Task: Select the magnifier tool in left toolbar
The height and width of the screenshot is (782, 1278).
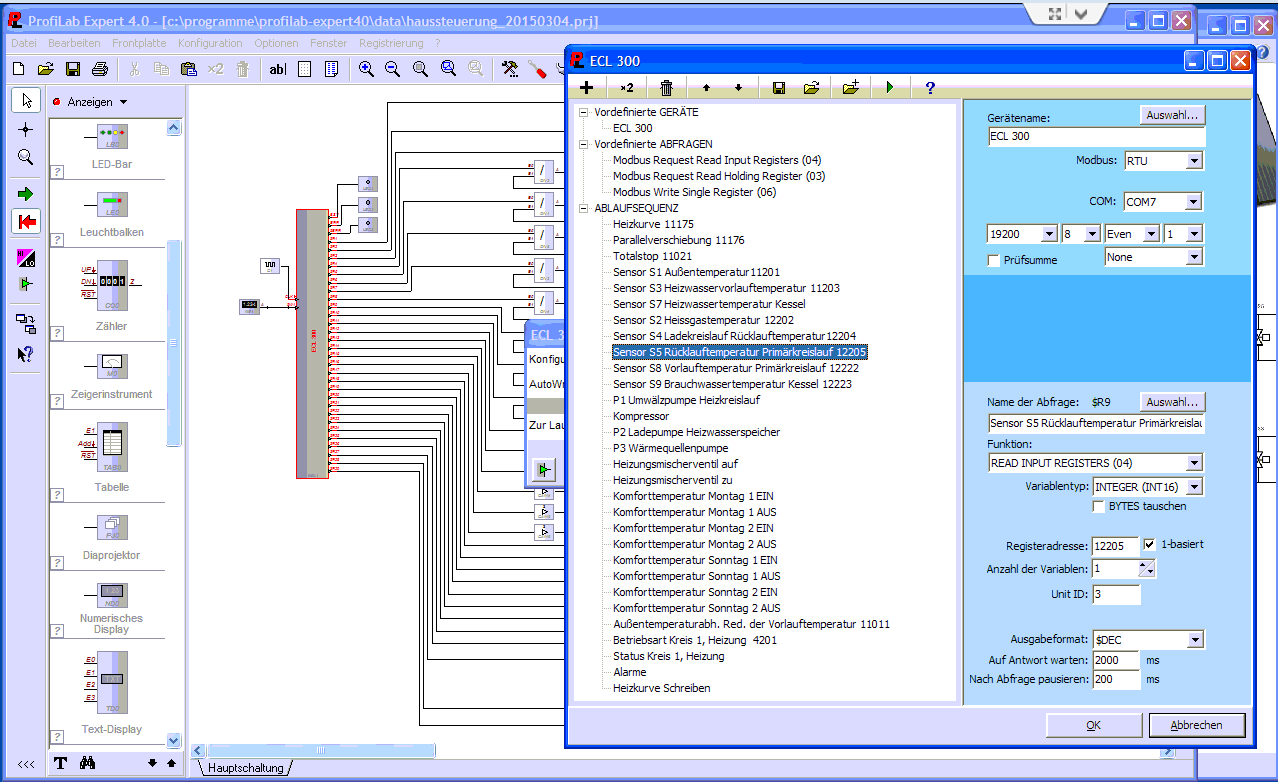Action: coord(26,157)
